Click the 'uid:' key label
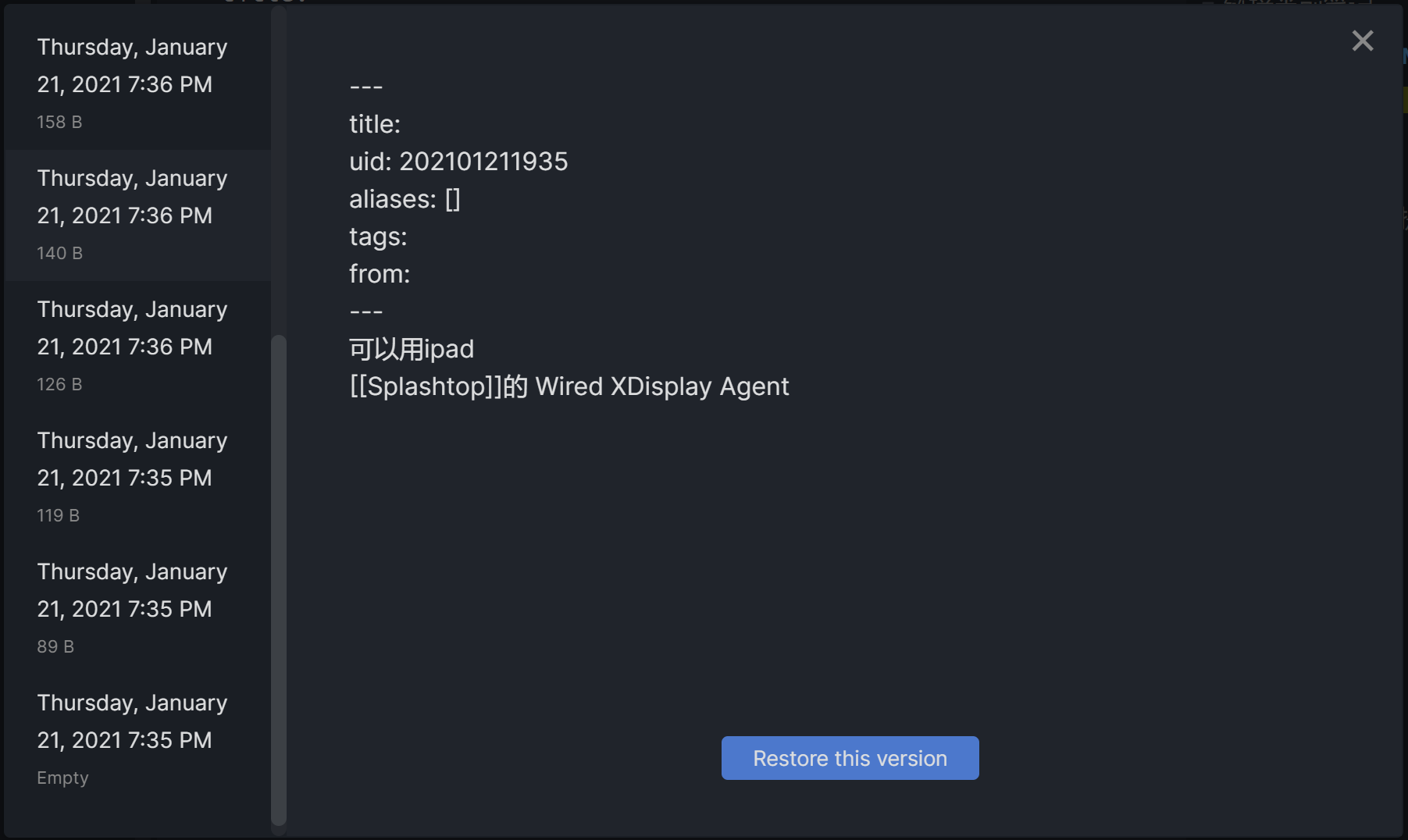Viewport: 1408px width, 840px height. pos(370,162)
